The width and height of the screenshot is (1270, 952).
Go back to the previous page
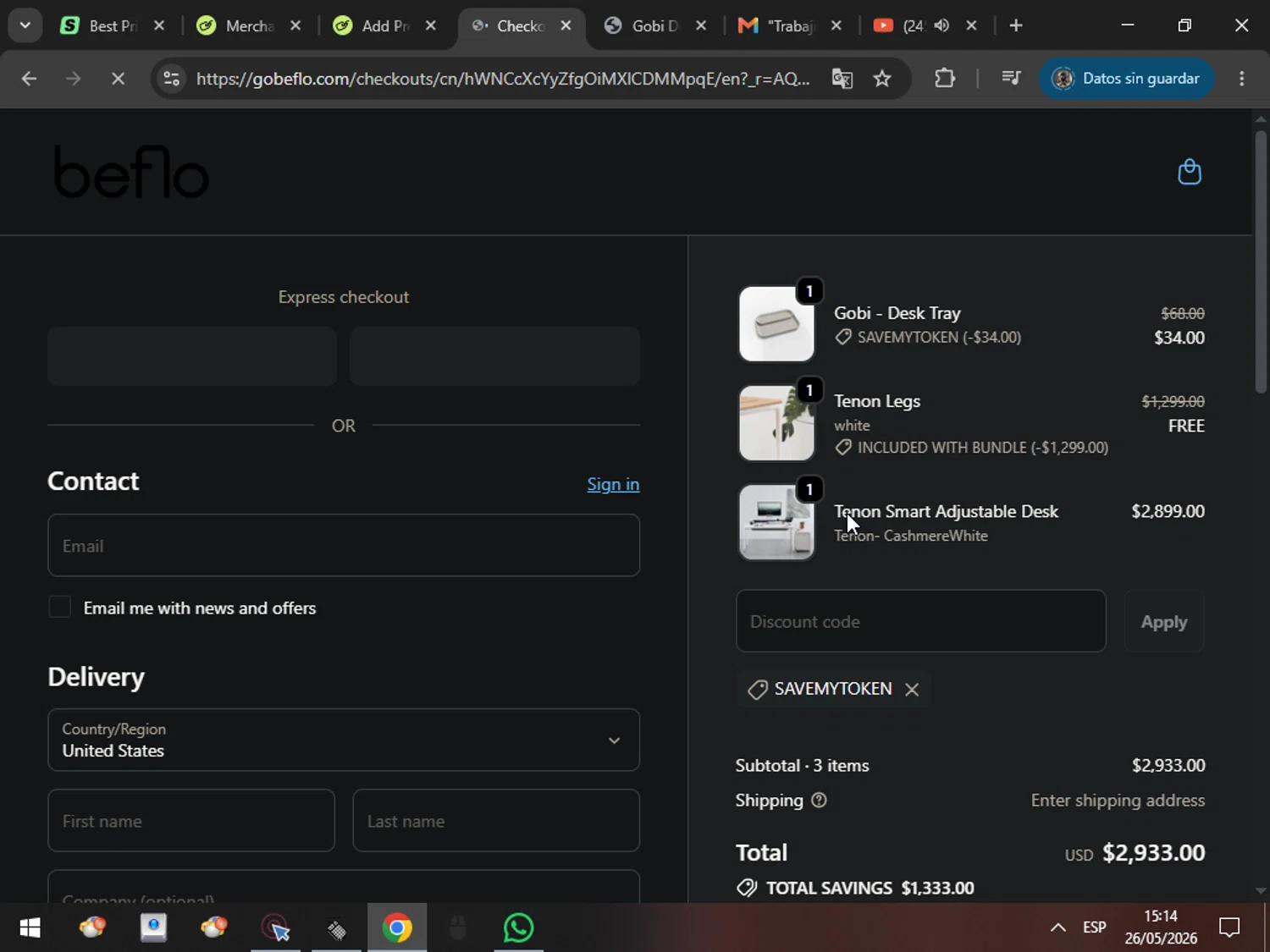click(x=29, y=79)
